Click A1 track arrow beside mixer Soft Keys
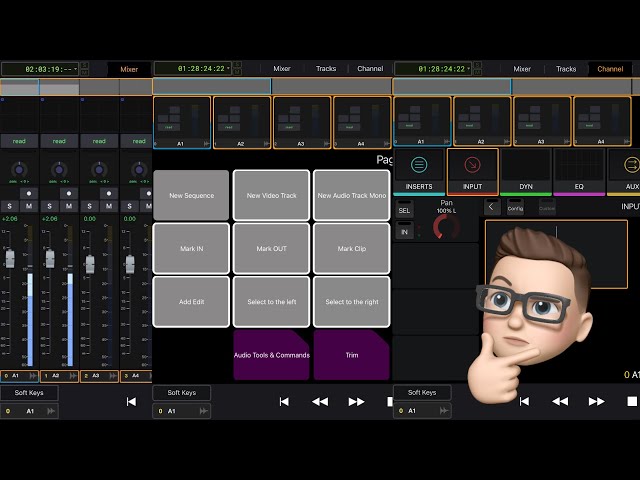 [x=51, y=411]
